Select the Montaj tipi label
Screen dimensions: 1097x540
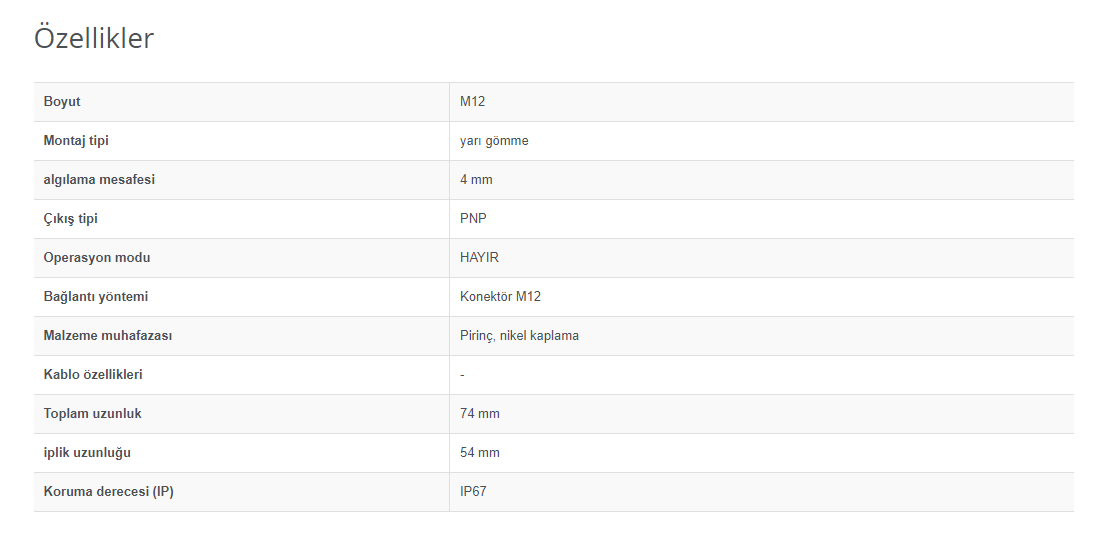point(76,141)
